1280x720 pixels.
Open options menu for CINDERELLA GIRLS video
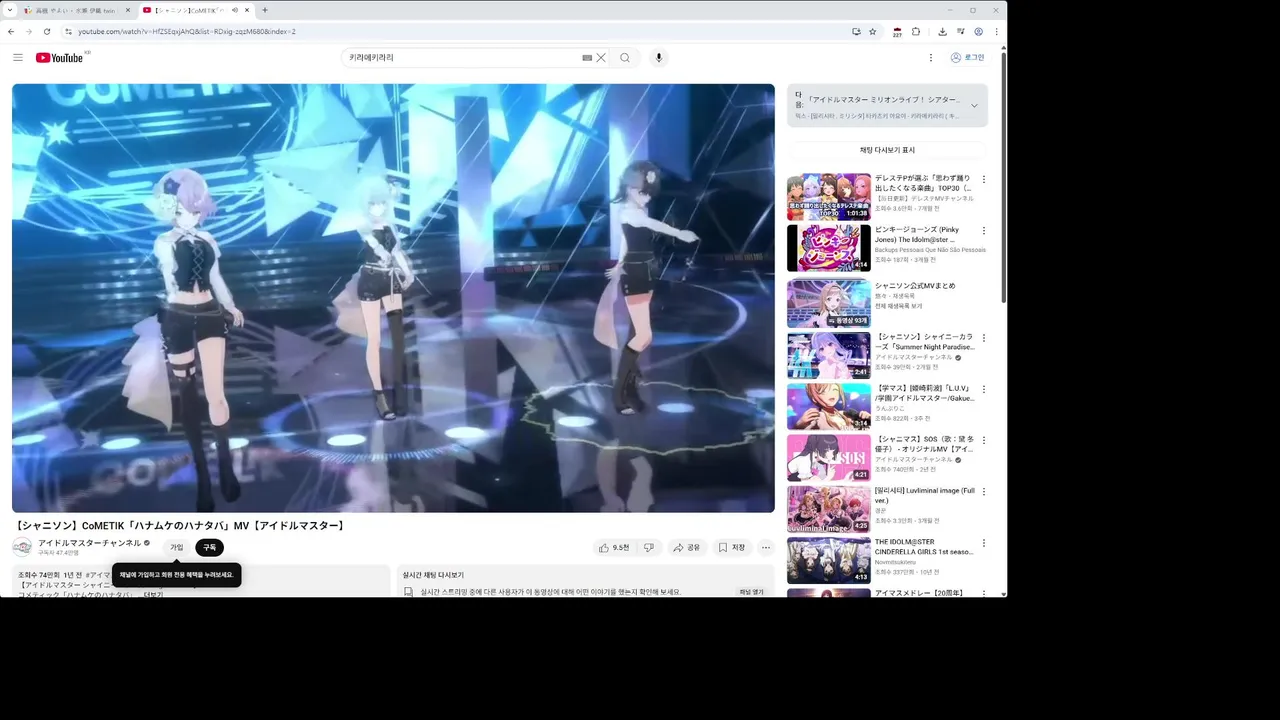(983, 544)
